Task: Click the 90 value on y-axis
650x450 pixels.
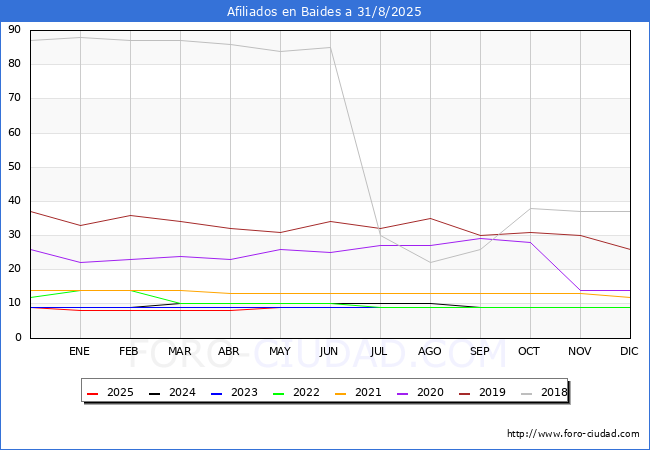Action: pos(15,30)
